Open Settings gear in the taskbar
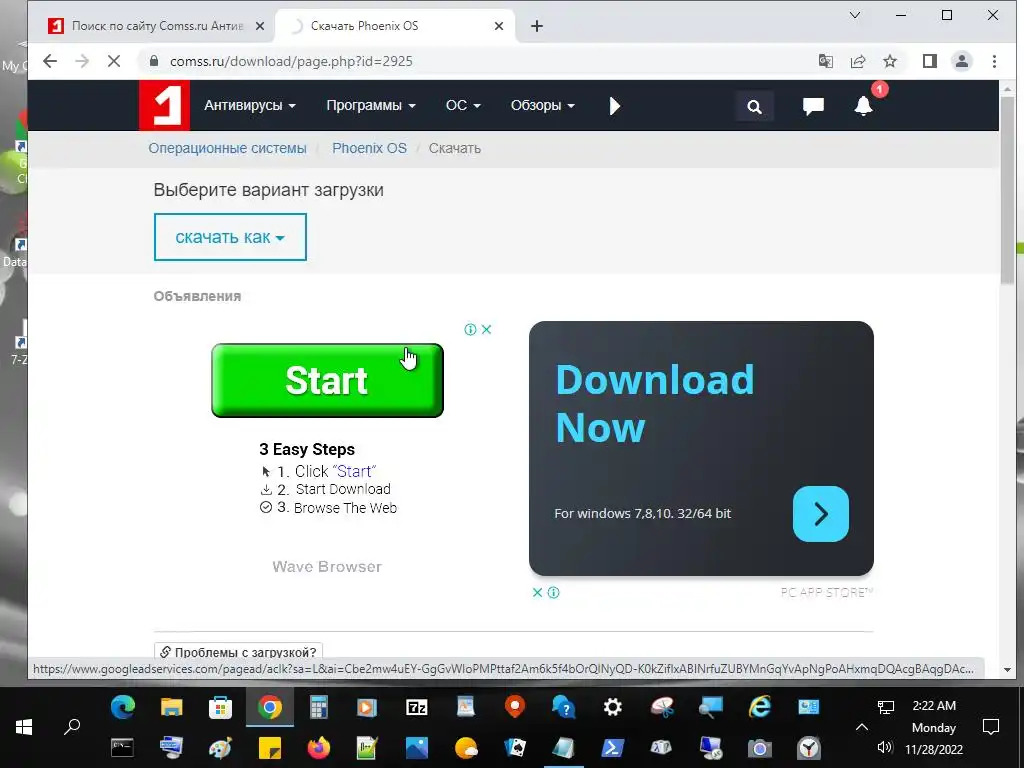 613,707
